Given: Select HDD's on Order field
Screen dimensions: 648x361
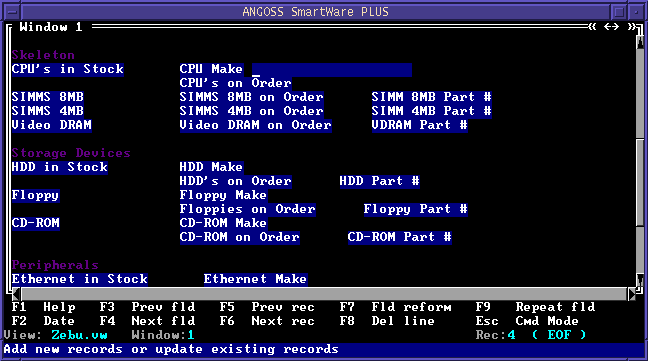Looking at the screenshot, I should tap(236, 181).
